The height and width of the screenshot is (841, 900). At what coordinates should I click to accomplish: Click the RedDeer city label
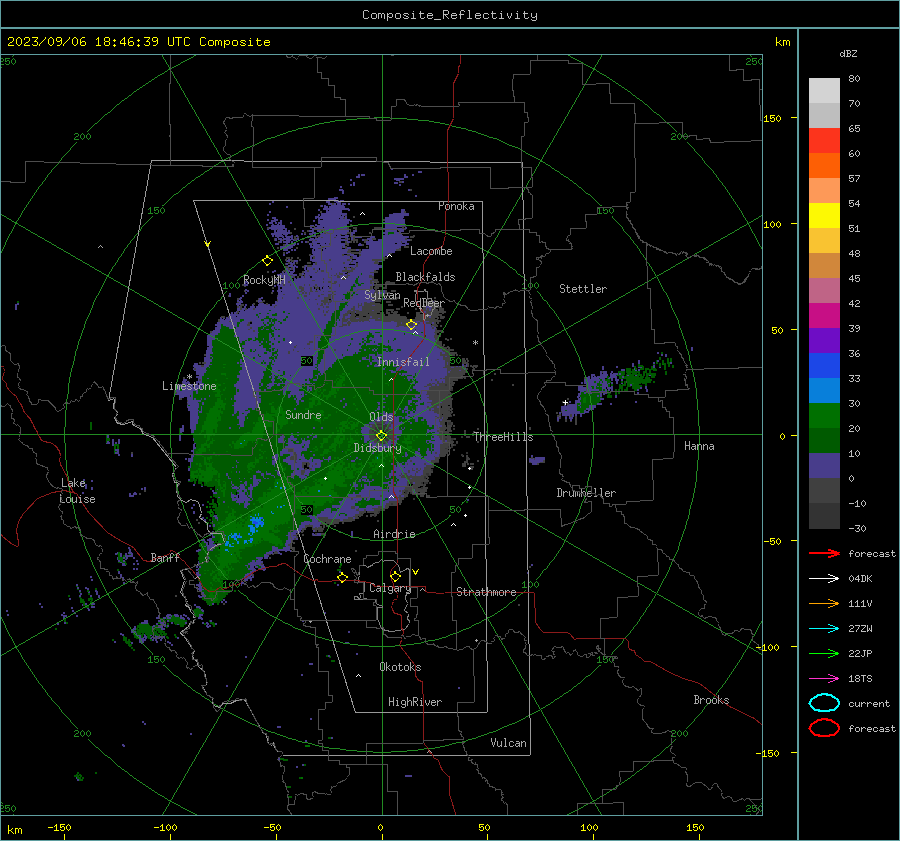424,303
